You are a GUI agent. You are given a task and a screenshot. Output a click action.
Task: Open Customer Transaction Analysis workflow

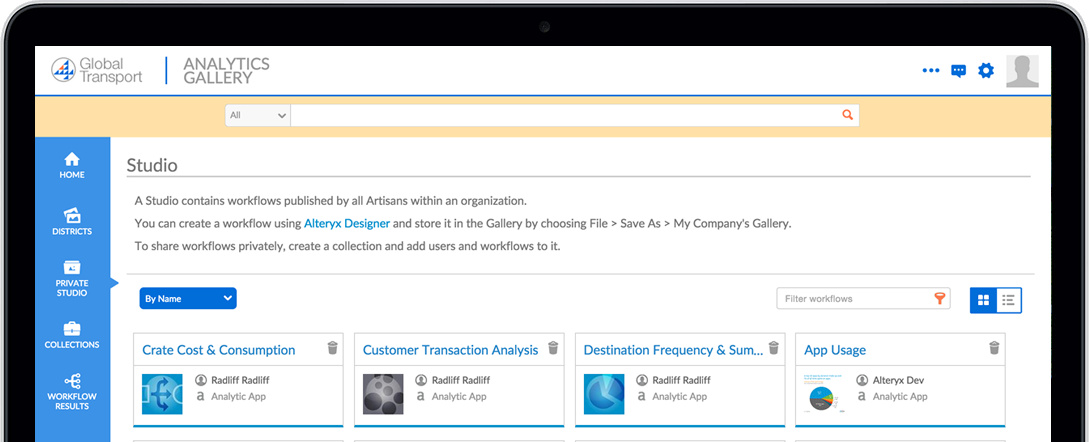click(x=451, y=350)
